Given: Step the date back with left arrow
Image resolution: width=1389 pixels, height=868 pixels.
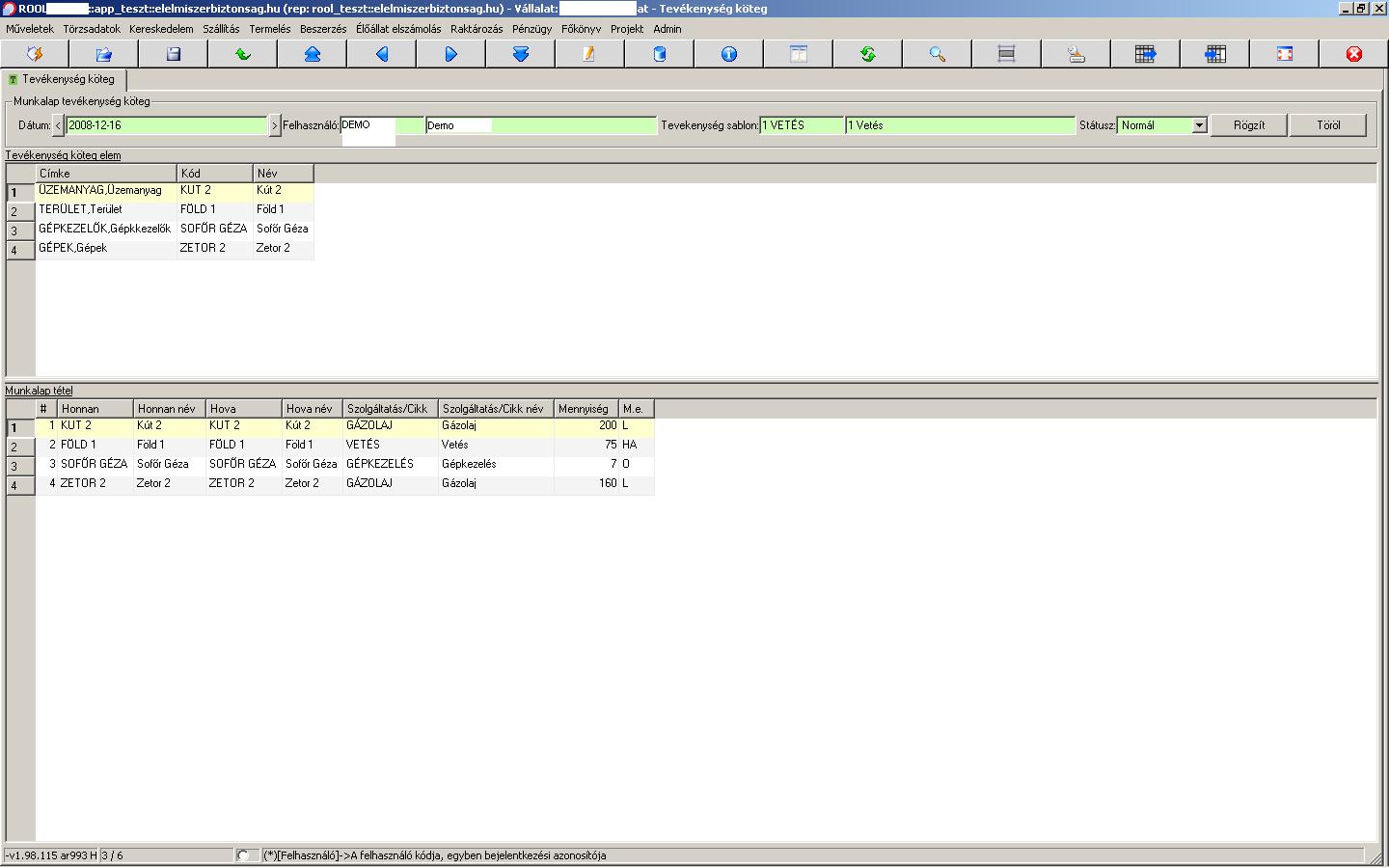Looking at the screenshot, I should (58, 125).
